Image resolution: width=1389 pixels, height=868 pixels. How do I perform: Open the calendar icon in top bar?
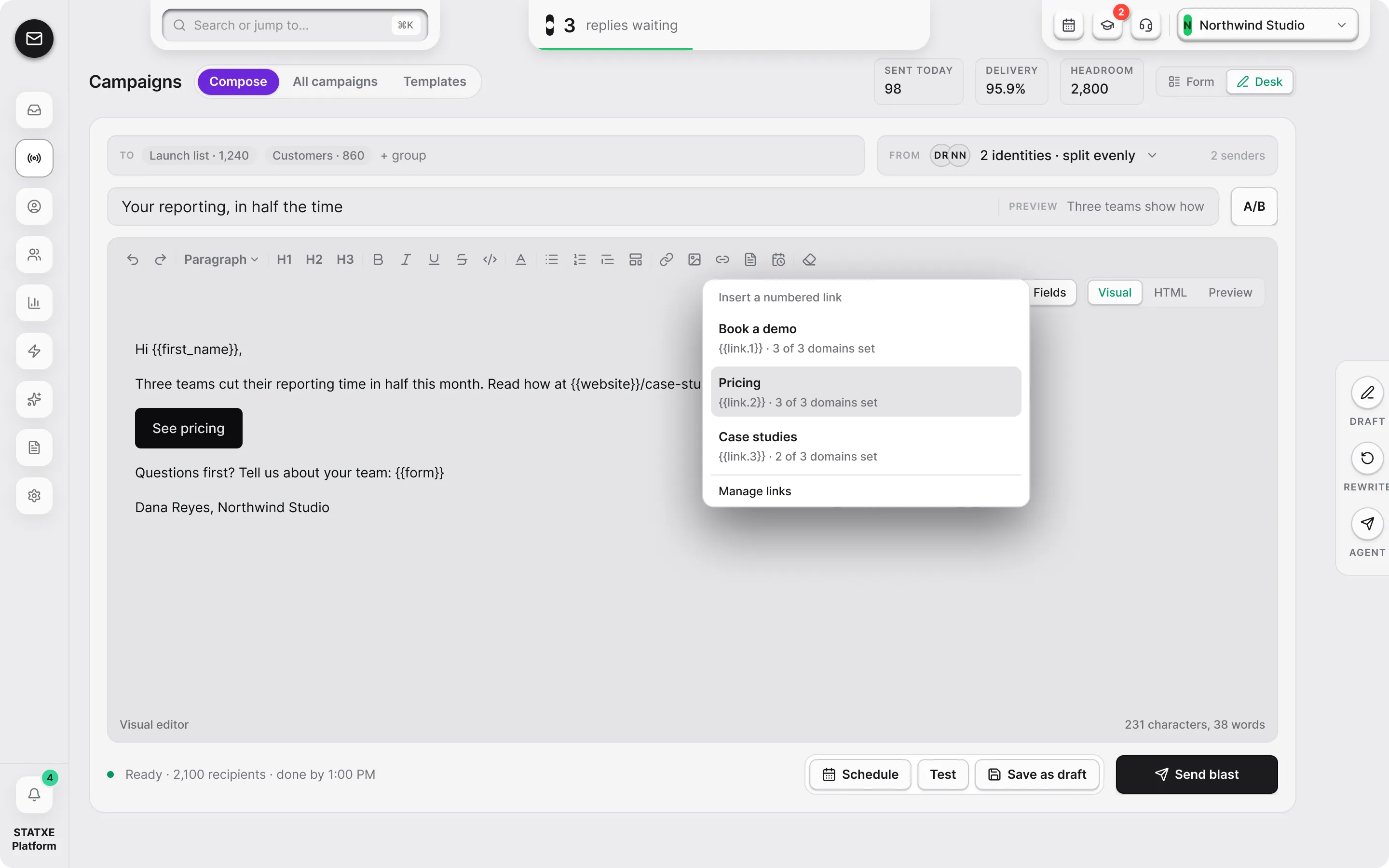(x=1069, y=25)
